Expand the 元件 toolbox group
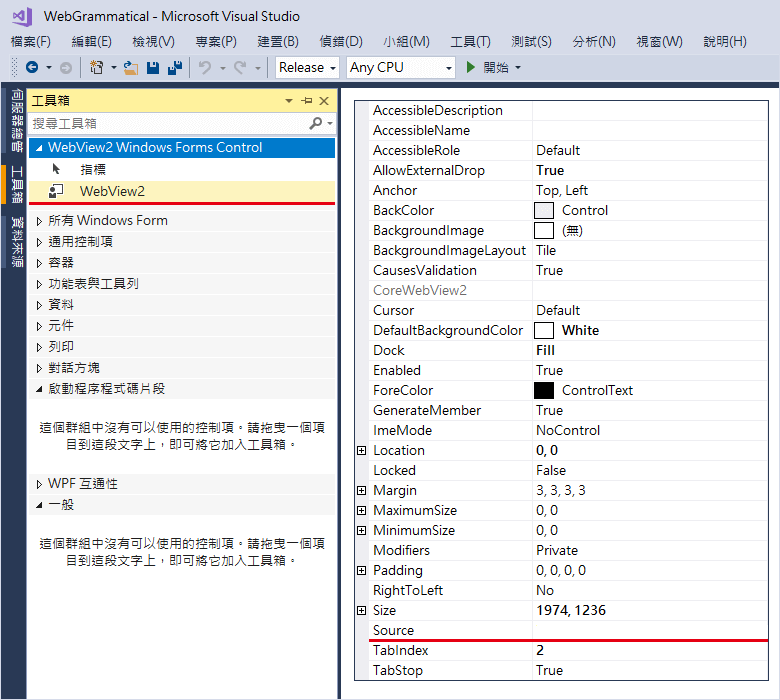This screenshot has width=780, height=700. tap(39, 326)
